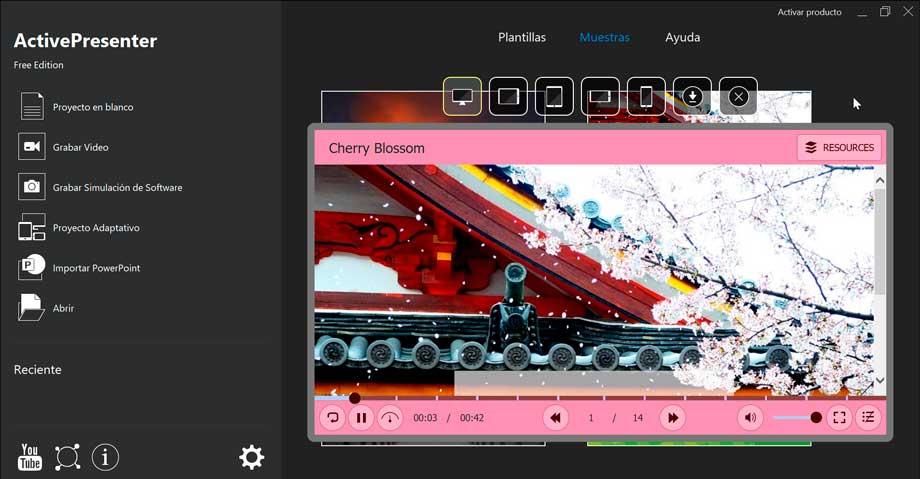Pause the Cherry Blossom playback
The width and height of the screenshot is (920, 479).
(361, 418)
